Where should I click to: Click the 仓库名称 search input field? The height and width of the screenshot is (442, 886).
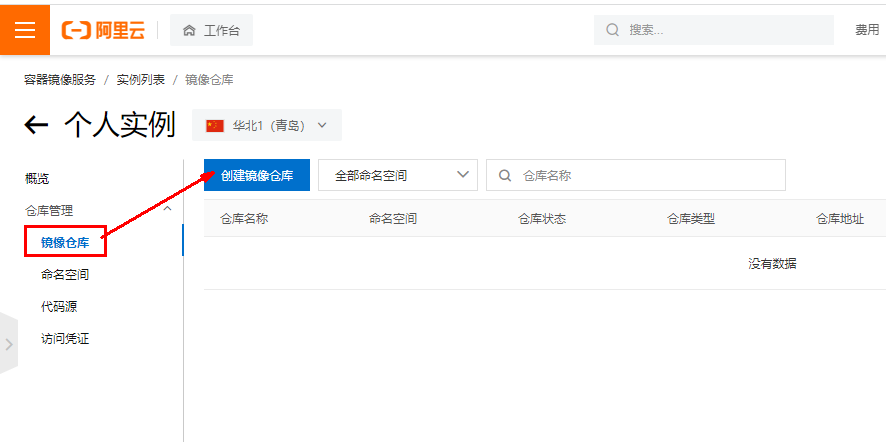coord(650,175)
